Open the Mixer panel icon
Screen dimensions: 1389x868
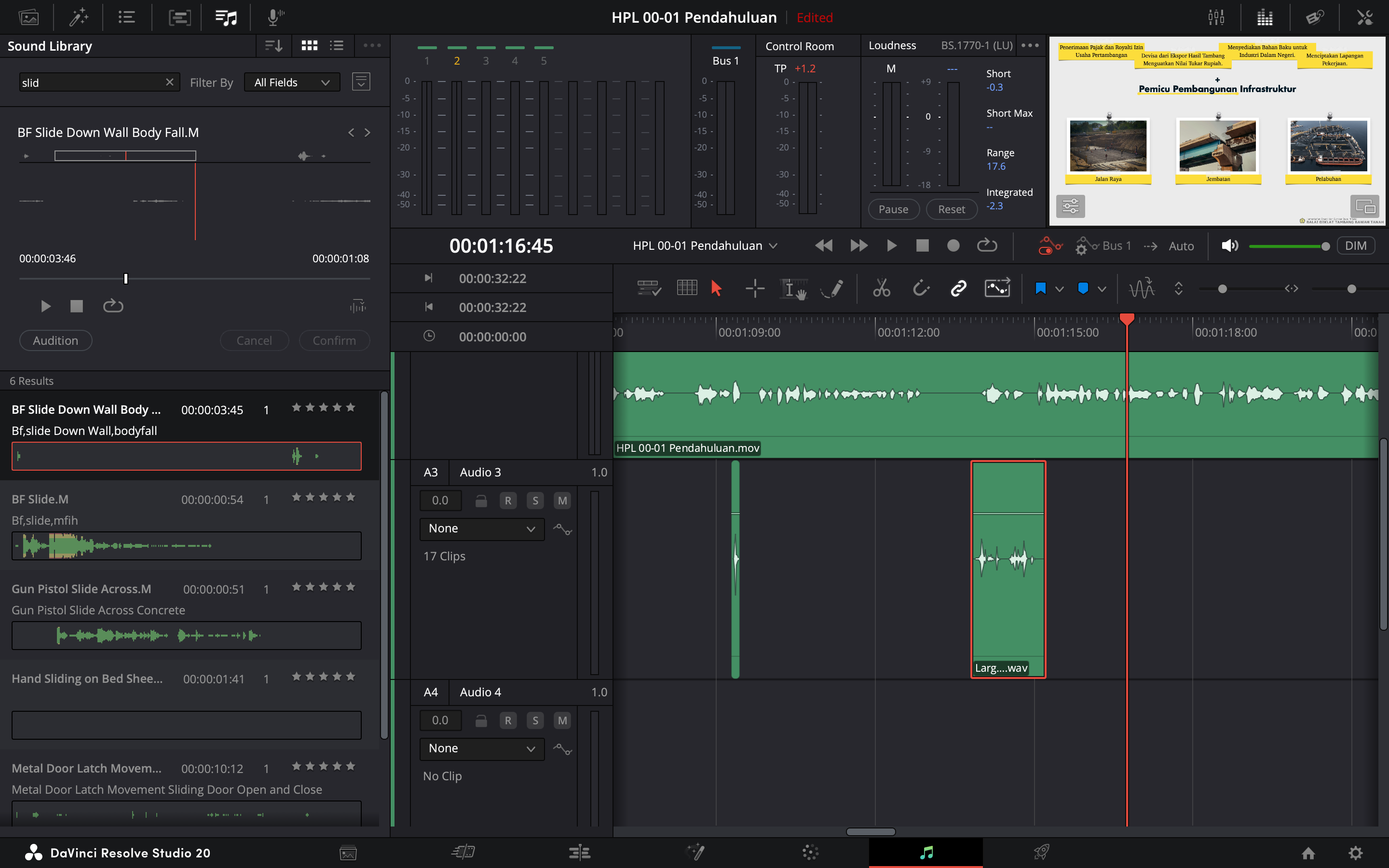pyautogui.click(x=1216, y=17)
